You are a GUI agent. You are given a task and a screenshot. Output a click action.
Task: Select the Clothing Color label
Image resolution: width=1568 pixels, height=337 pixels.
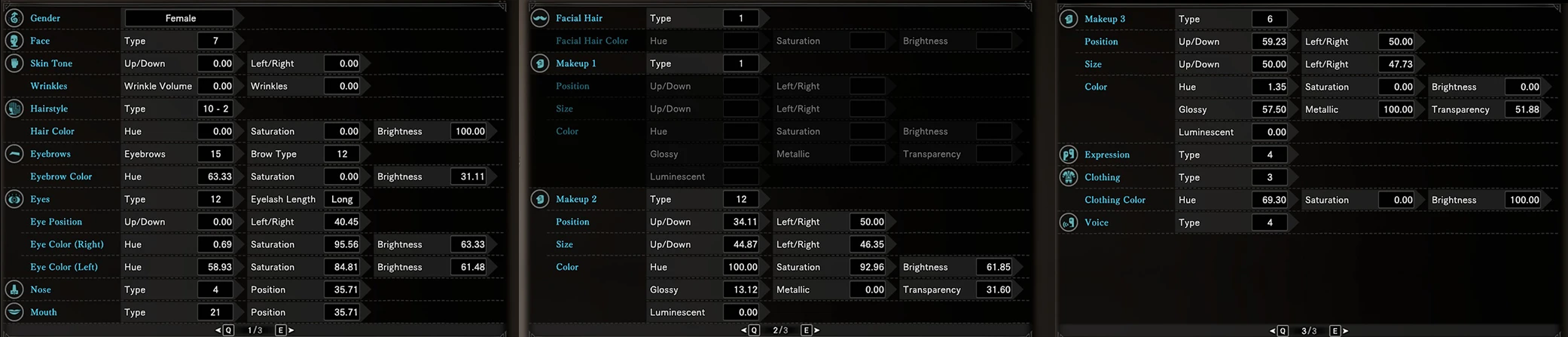(x=1115, y=200)
